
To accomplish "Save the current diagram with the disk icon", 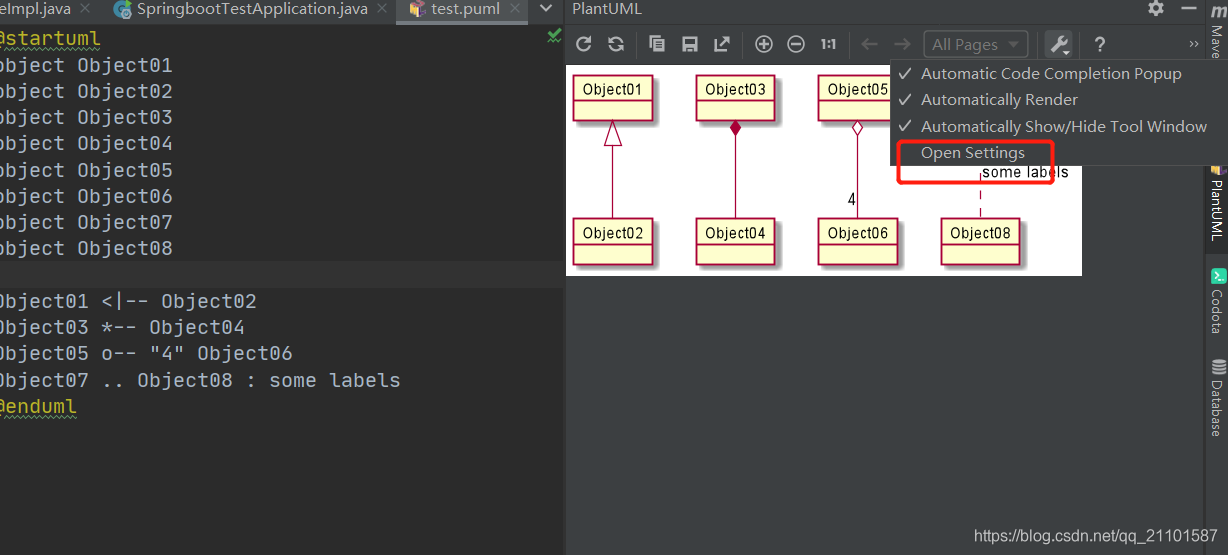I will click(x=689, y=44).
